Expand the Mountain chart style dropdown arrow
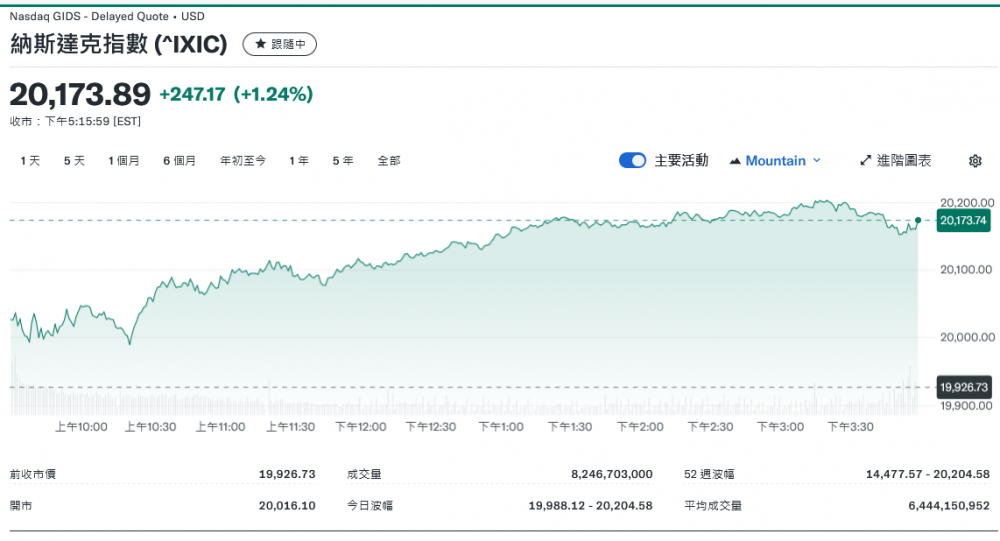Screen dimensions: 1000x541 (x=817, y=161)
